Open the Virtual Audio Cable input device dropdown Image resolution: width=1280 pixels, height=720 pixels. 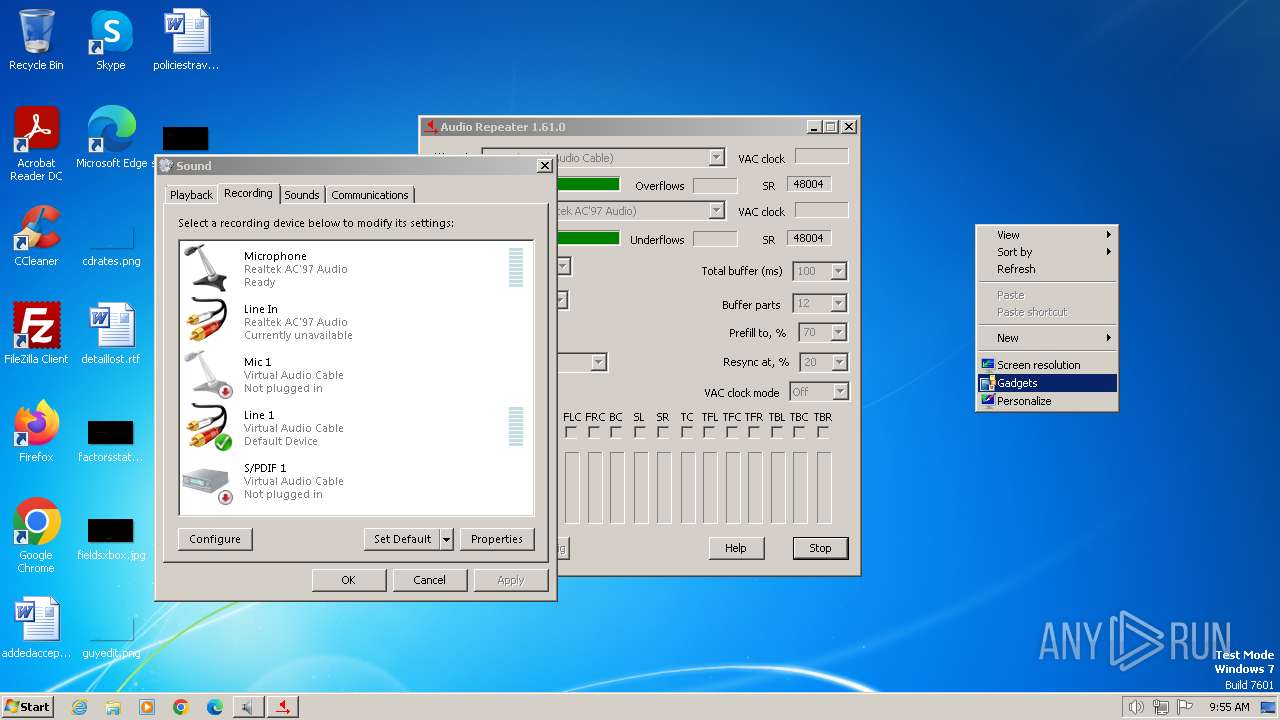pos(716,158)
